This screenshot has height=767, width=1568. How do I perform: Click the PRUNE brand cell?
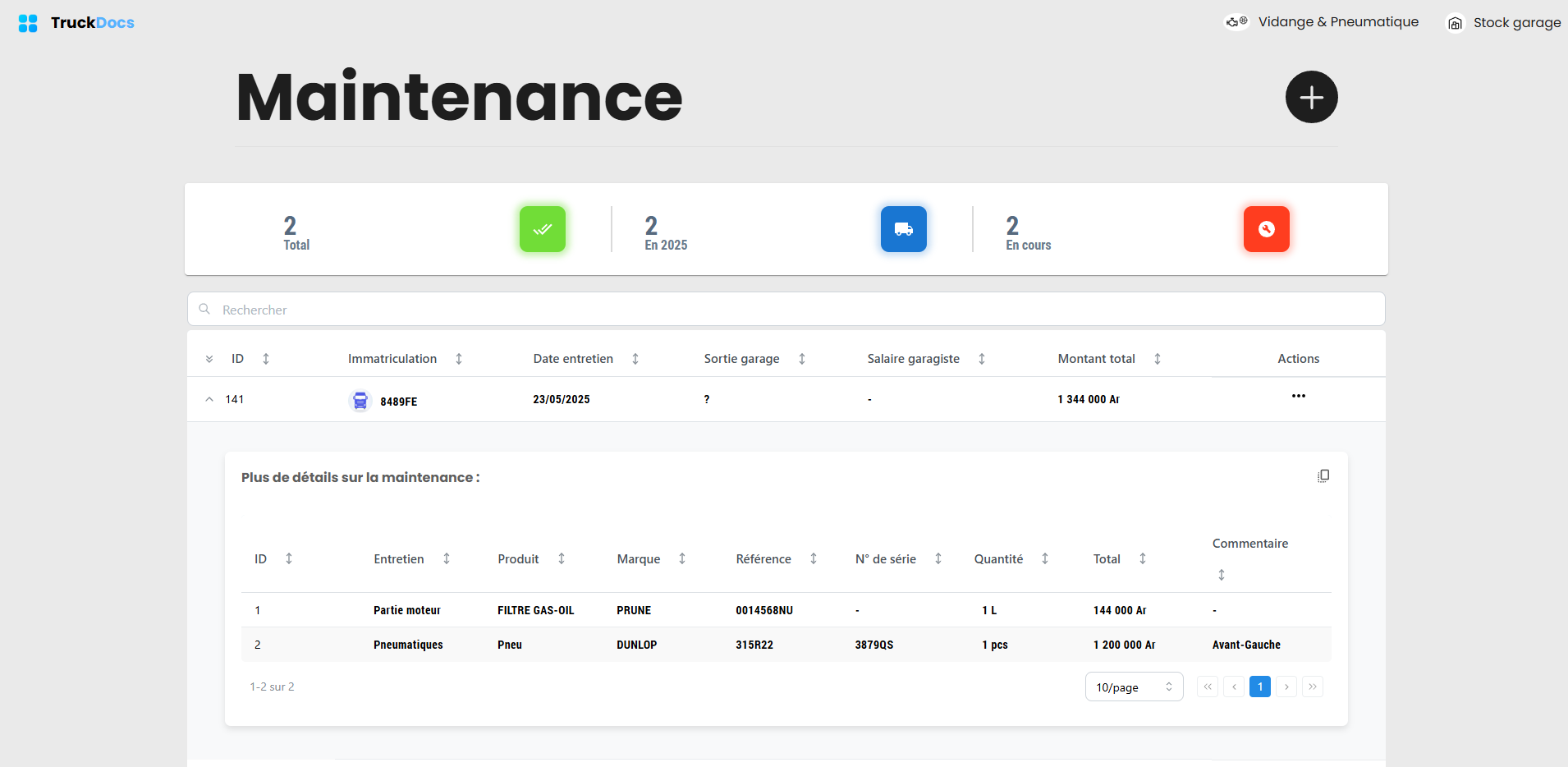click(x=634, y=610)
